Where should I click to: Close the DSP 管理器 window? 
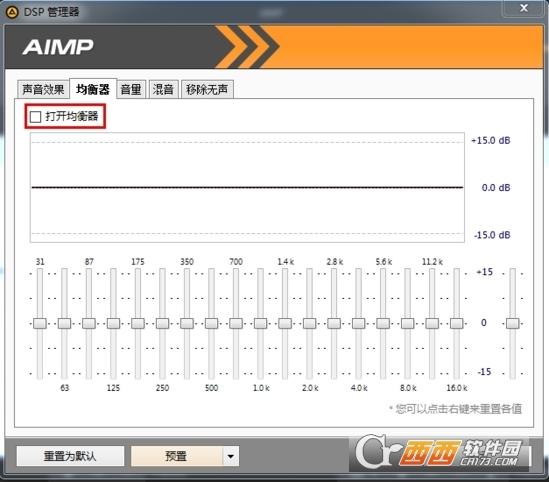[524, 8]
